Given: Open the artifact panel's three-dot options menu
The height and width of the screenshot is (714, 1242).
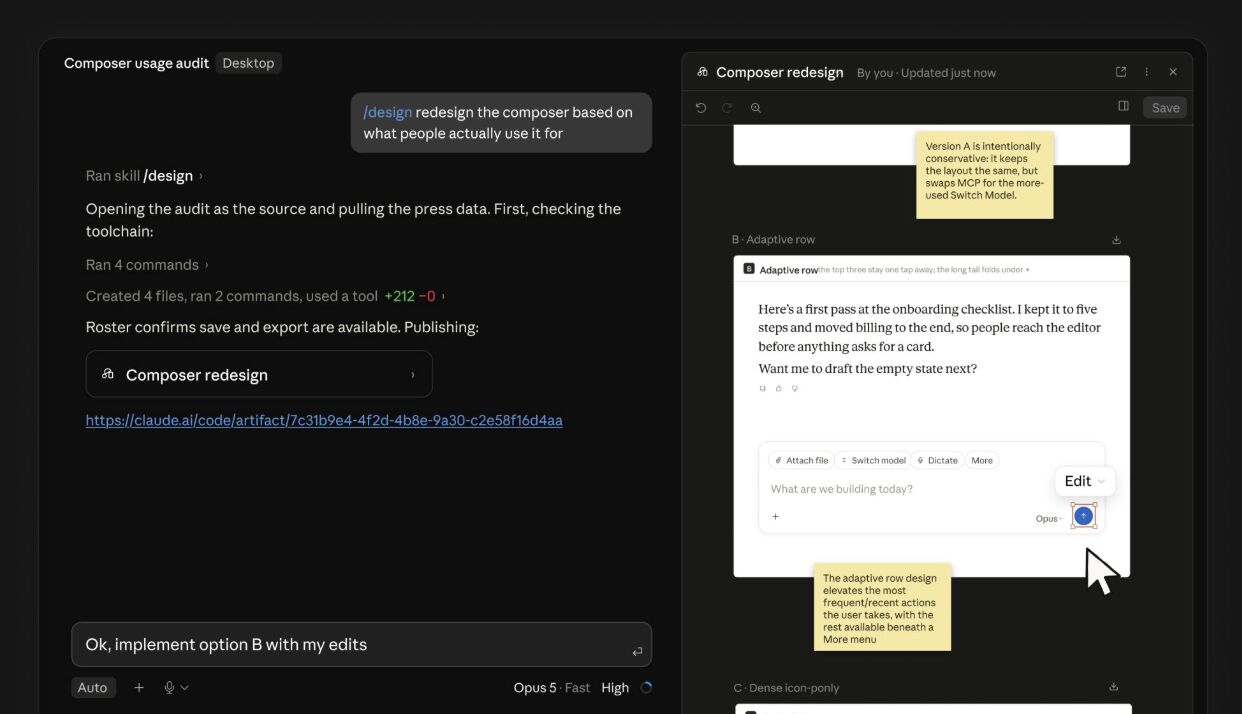Looking at the screenshot, I should click(x=1147, y=72).
